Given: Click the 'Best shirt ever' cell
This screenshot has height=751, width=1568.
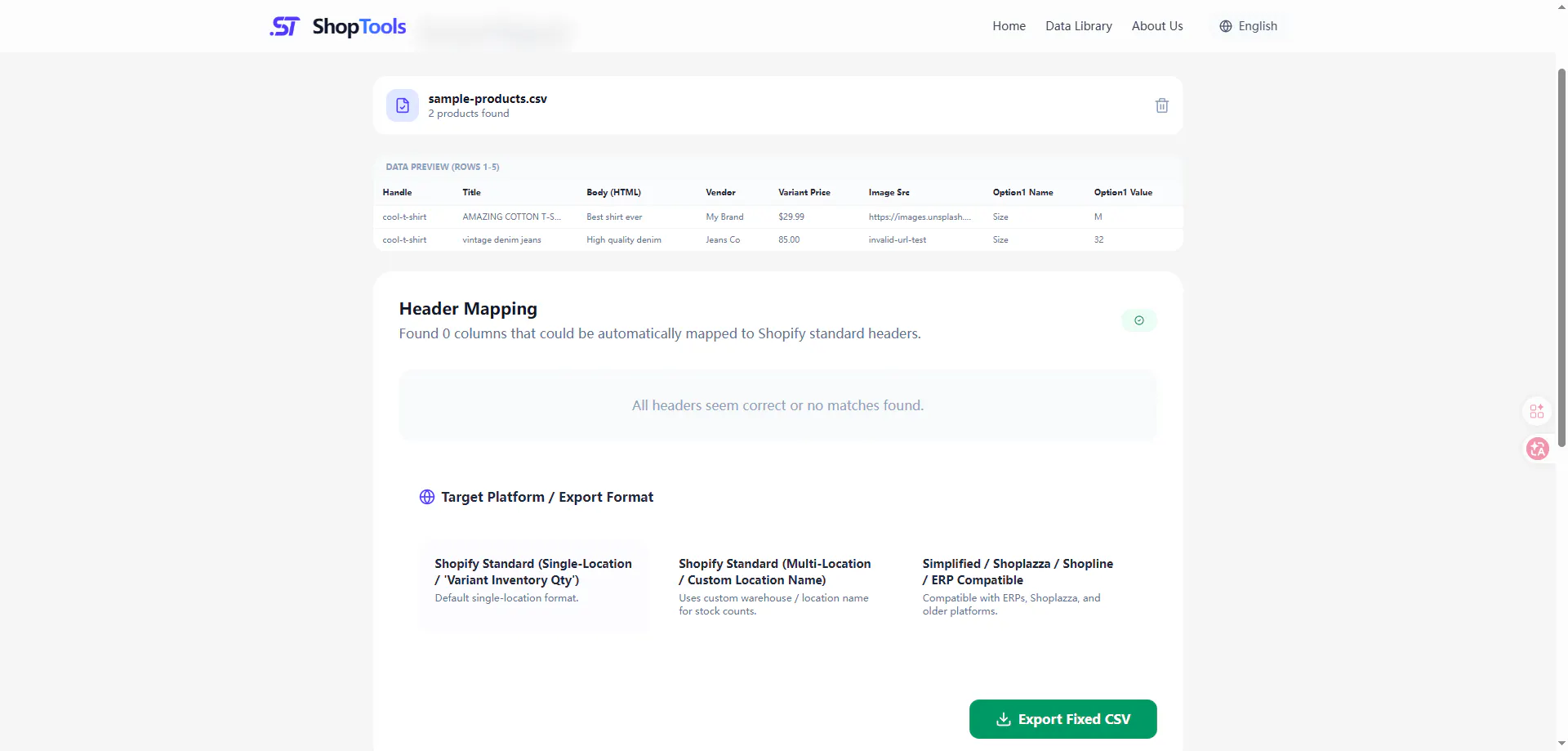Looking at the screenshot, I should [x=614, y=217].
